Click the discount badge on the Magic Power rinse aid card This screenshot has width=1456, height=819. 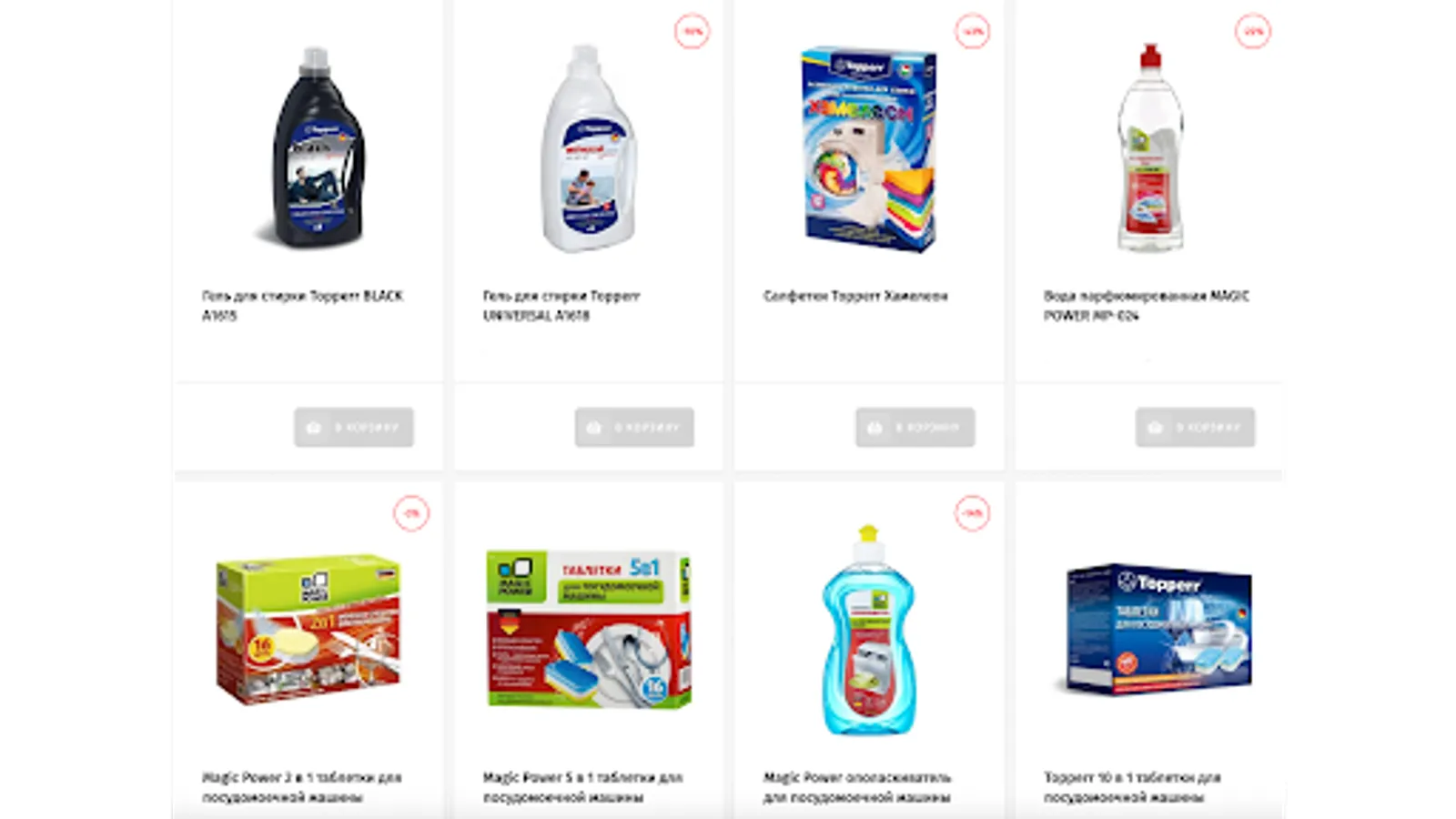point(973,513)
